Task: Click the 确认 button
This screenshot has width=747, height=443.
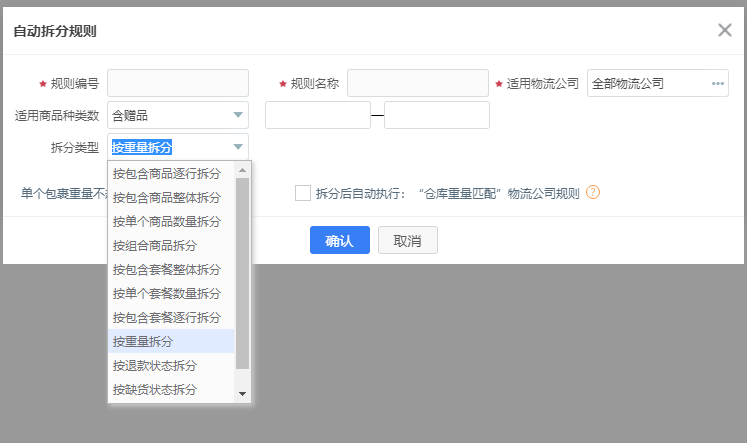Action: click(340, 240)
